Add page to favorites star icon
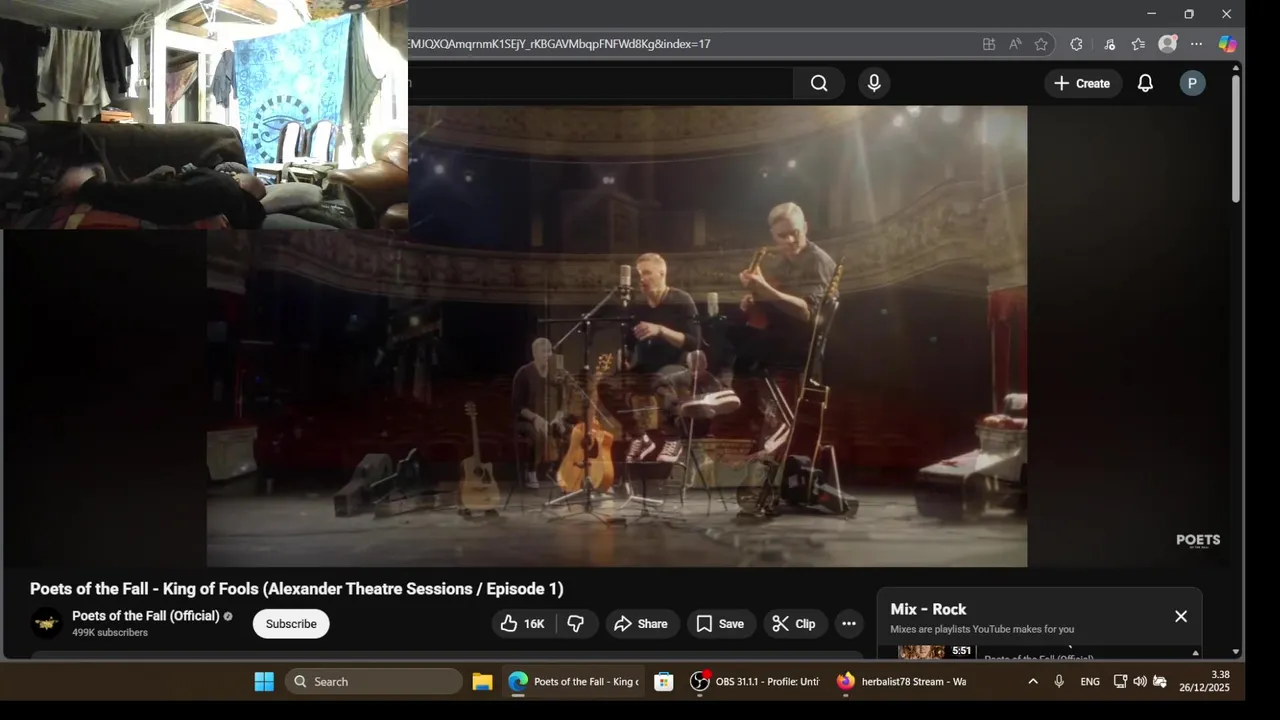 (1041, 44)
